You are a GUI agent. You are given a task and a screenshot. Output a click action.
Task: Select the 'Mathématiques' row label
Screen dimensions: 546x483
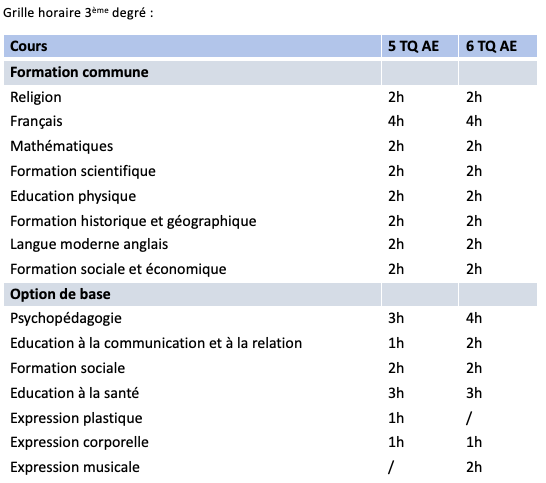[62, 146]
